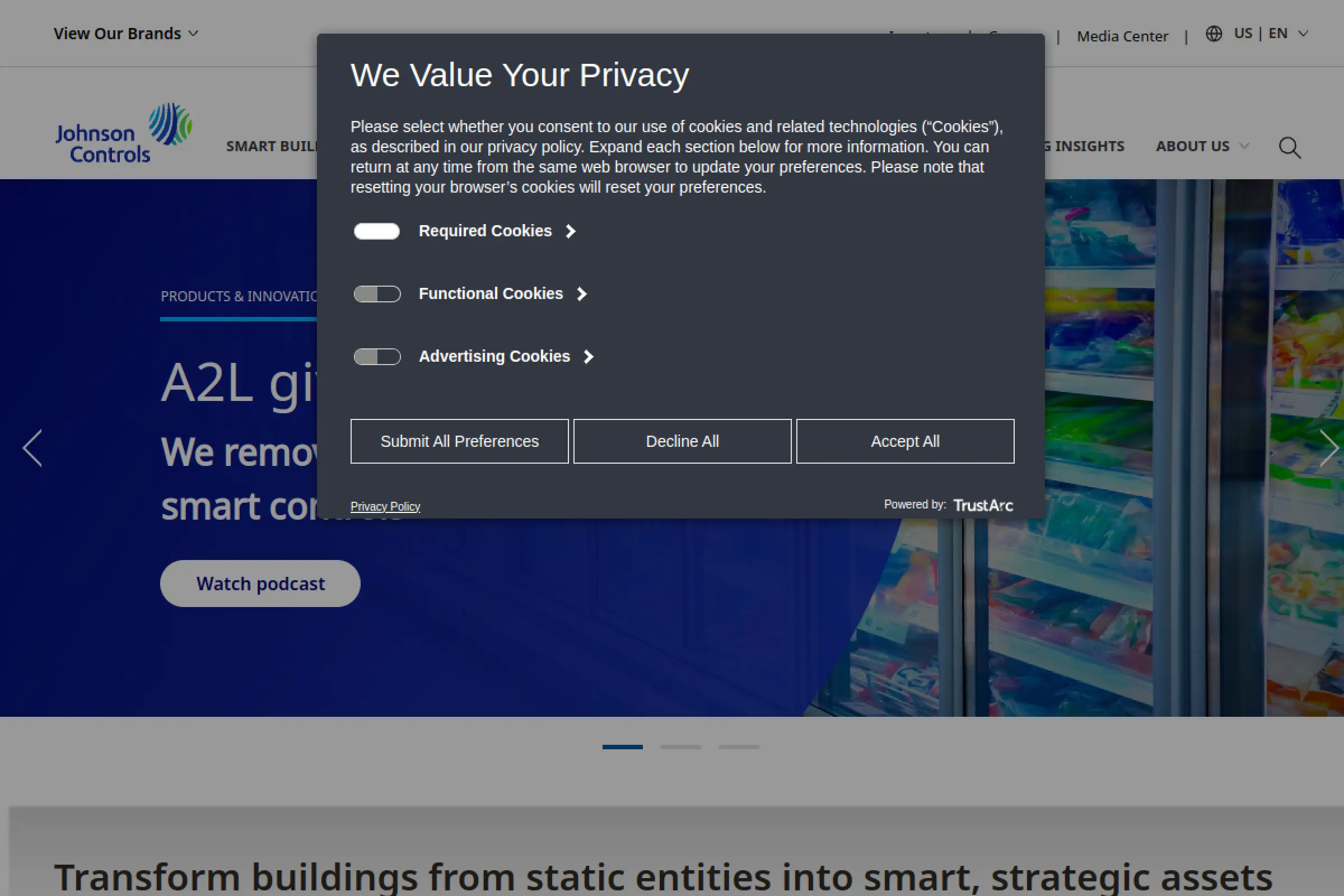Open the About Us menu
This screenshot has width=1344, height=896.
[1201, 146]
